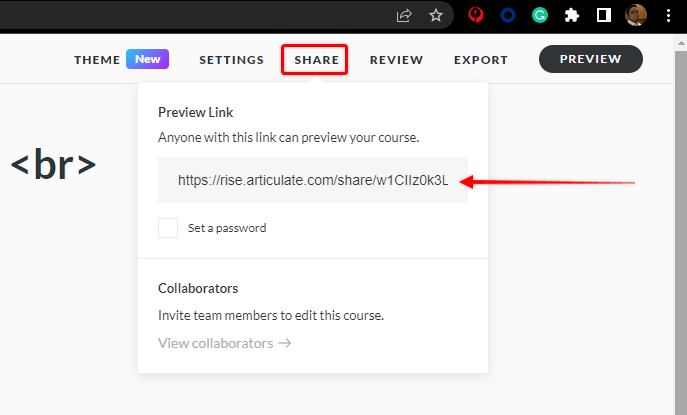
Task: Enable the Set a password checkbox
Action: click(x=168, y=228)
